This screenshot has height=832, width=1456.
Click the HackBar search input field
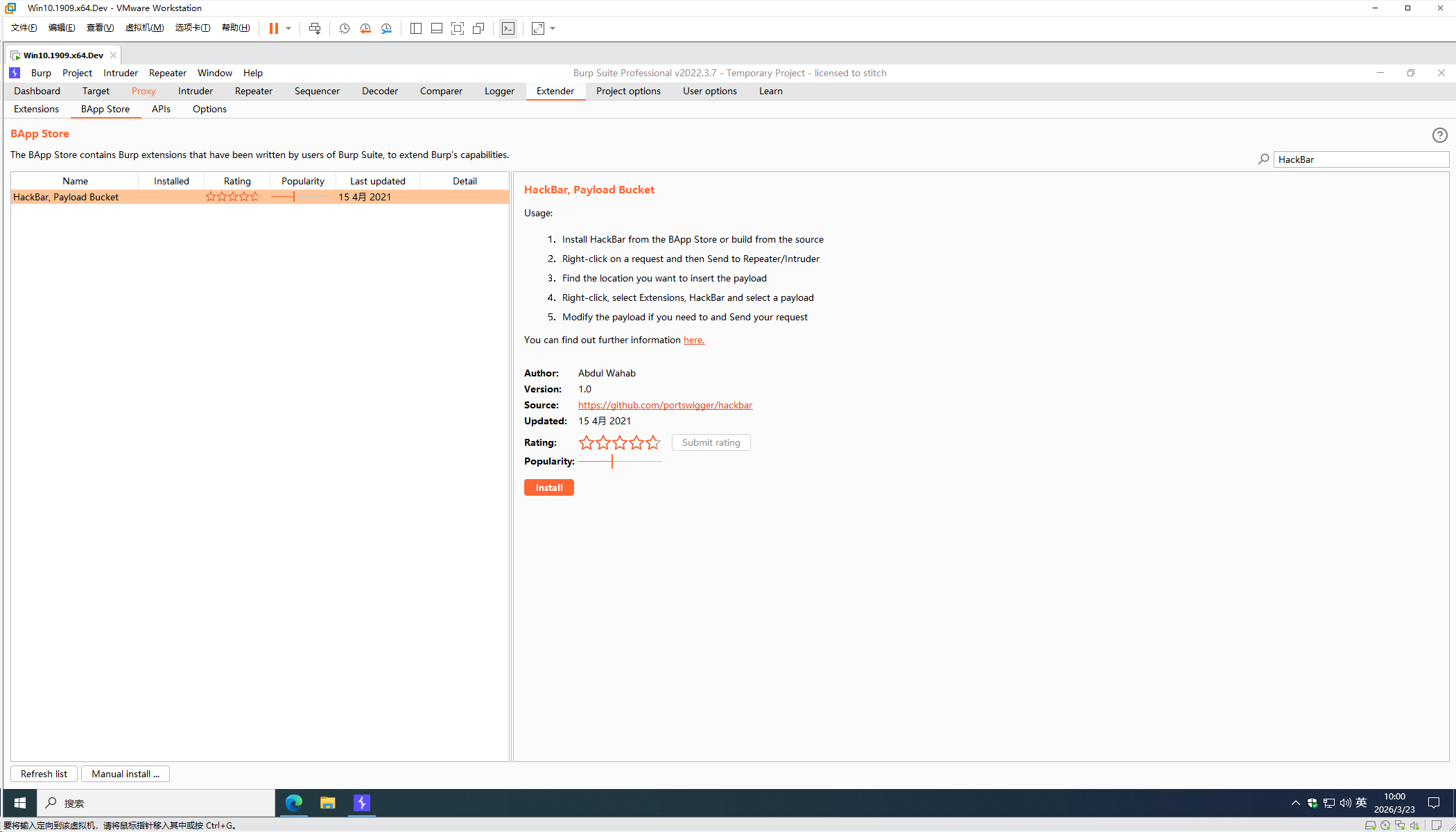coord(1360,159)
